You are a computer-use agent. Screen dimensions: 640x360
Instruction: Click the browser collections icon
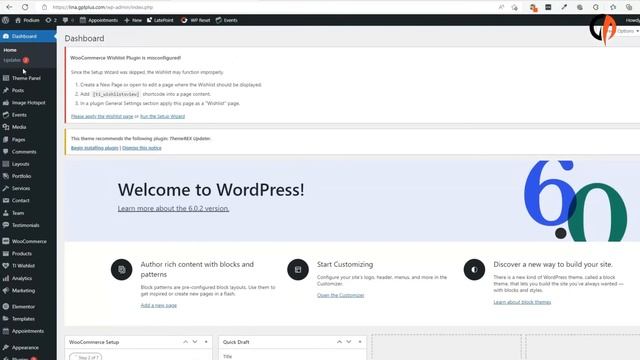pos(629,7)
